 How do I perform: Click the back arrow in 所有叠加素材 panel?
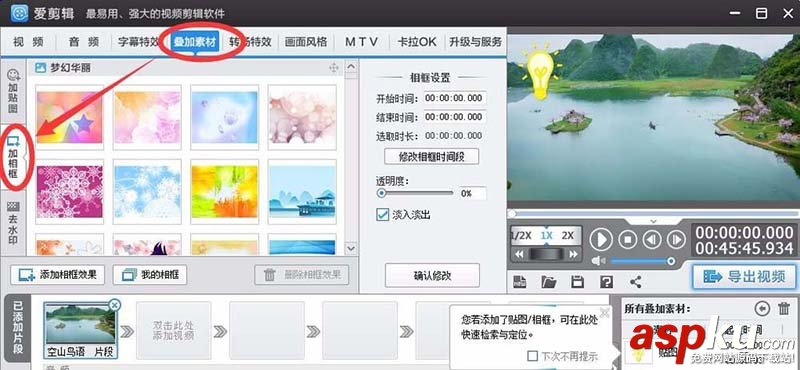(x=762, y=308)
